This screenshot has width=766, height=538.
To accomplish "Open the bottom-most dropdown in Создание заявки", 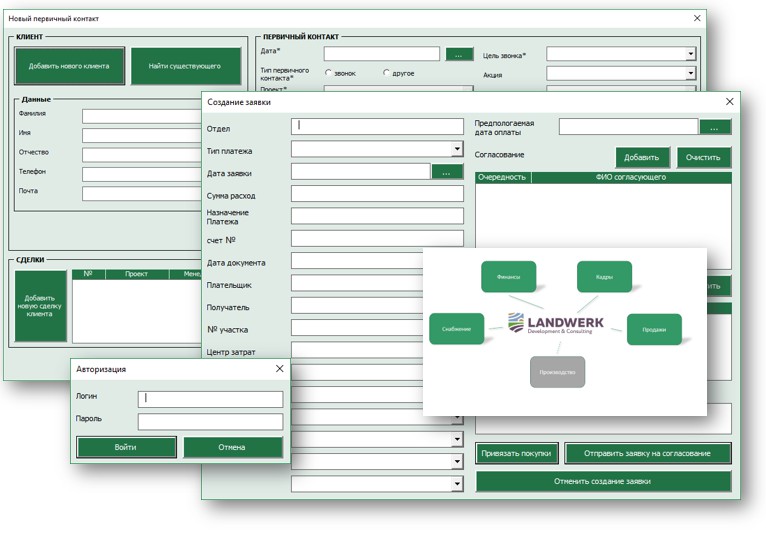I will 457,484.
